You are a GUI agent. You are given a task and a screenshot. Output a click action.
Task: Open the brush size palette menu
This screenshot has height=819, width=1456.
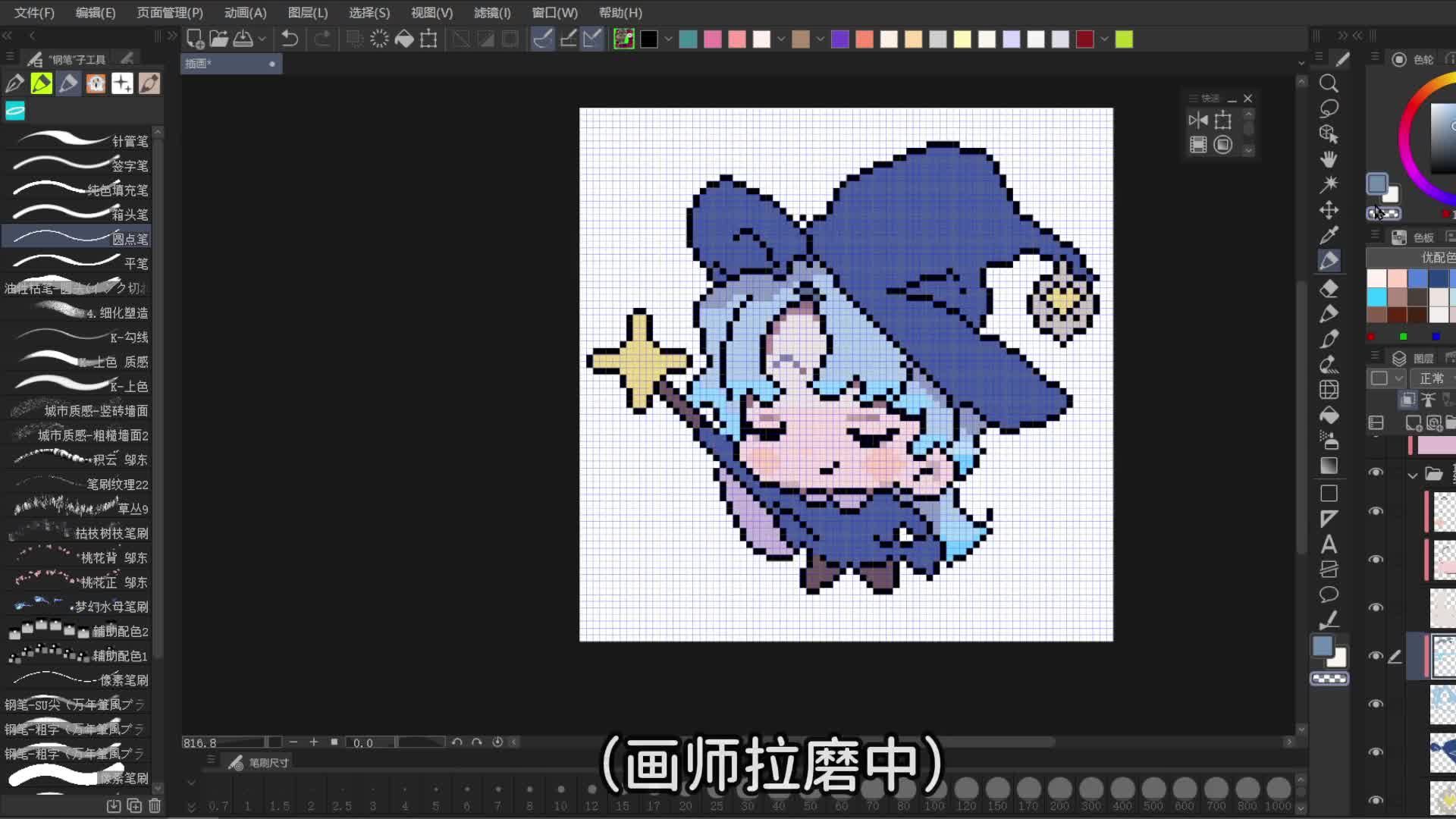tap(211, 761)
